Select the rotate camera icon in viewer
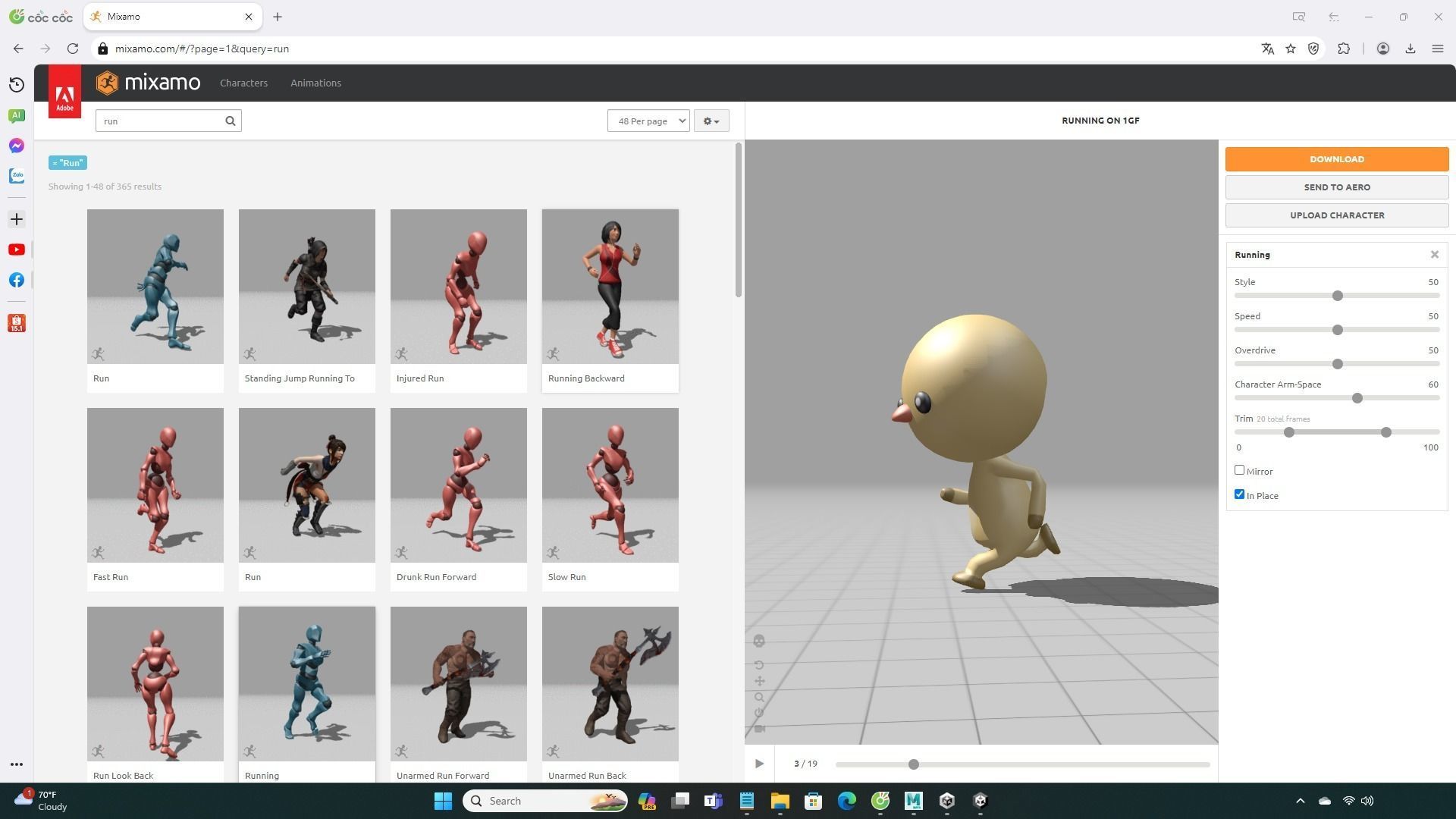 tap(759, 665)
